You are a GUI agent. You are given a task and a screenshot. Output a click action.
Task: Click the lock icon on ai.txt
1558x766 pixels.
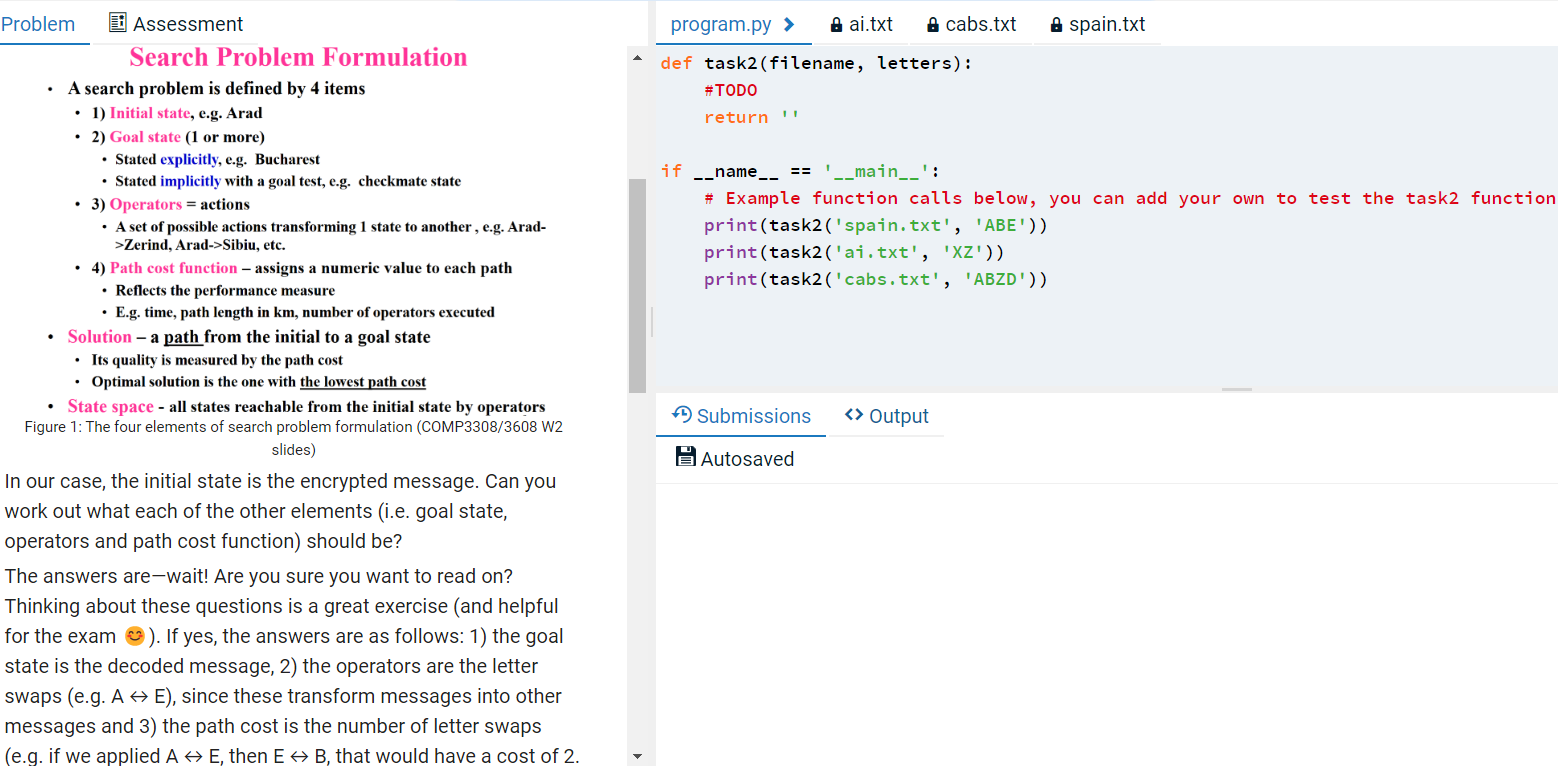tap(836, 24)
